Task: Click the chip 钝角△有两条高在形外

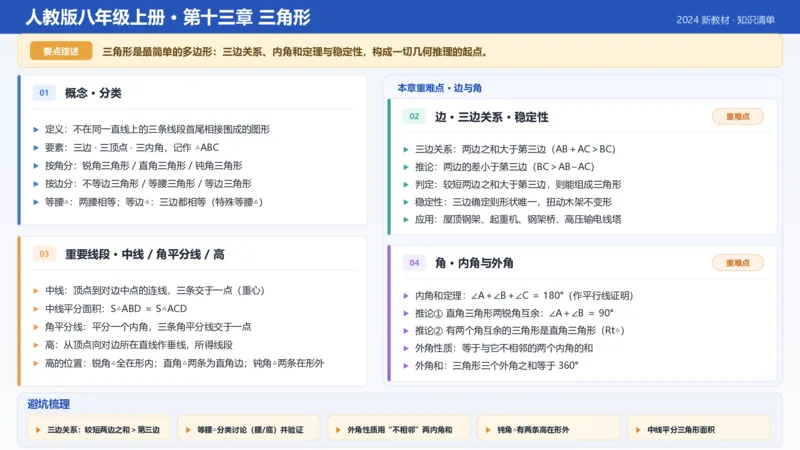Action: (x=548, y=430)
